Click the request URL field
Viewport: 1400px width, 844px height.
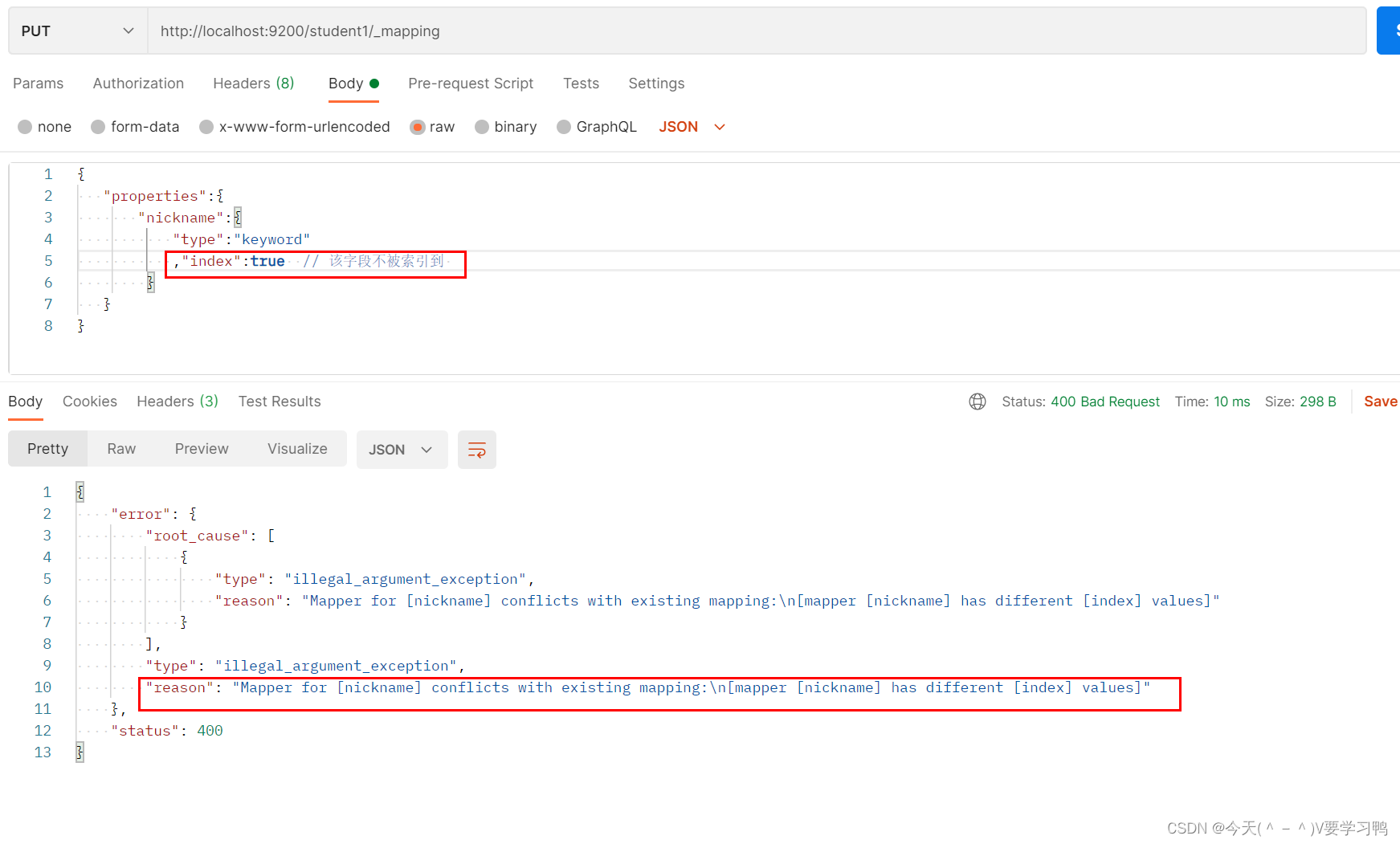click(757, 31)
